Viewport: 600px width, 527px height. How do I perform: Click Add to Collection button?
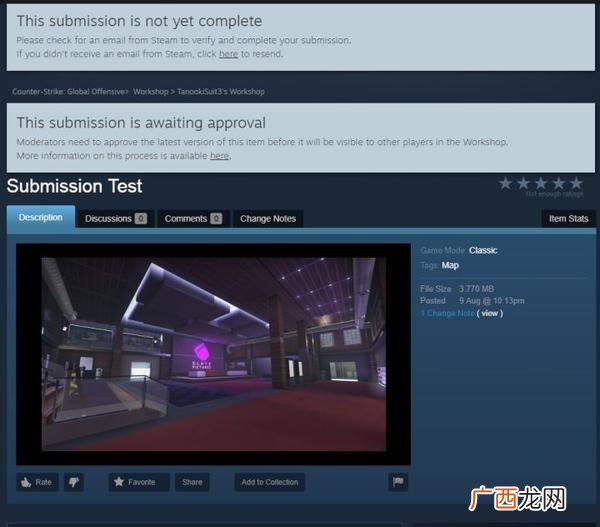[270, 482]
